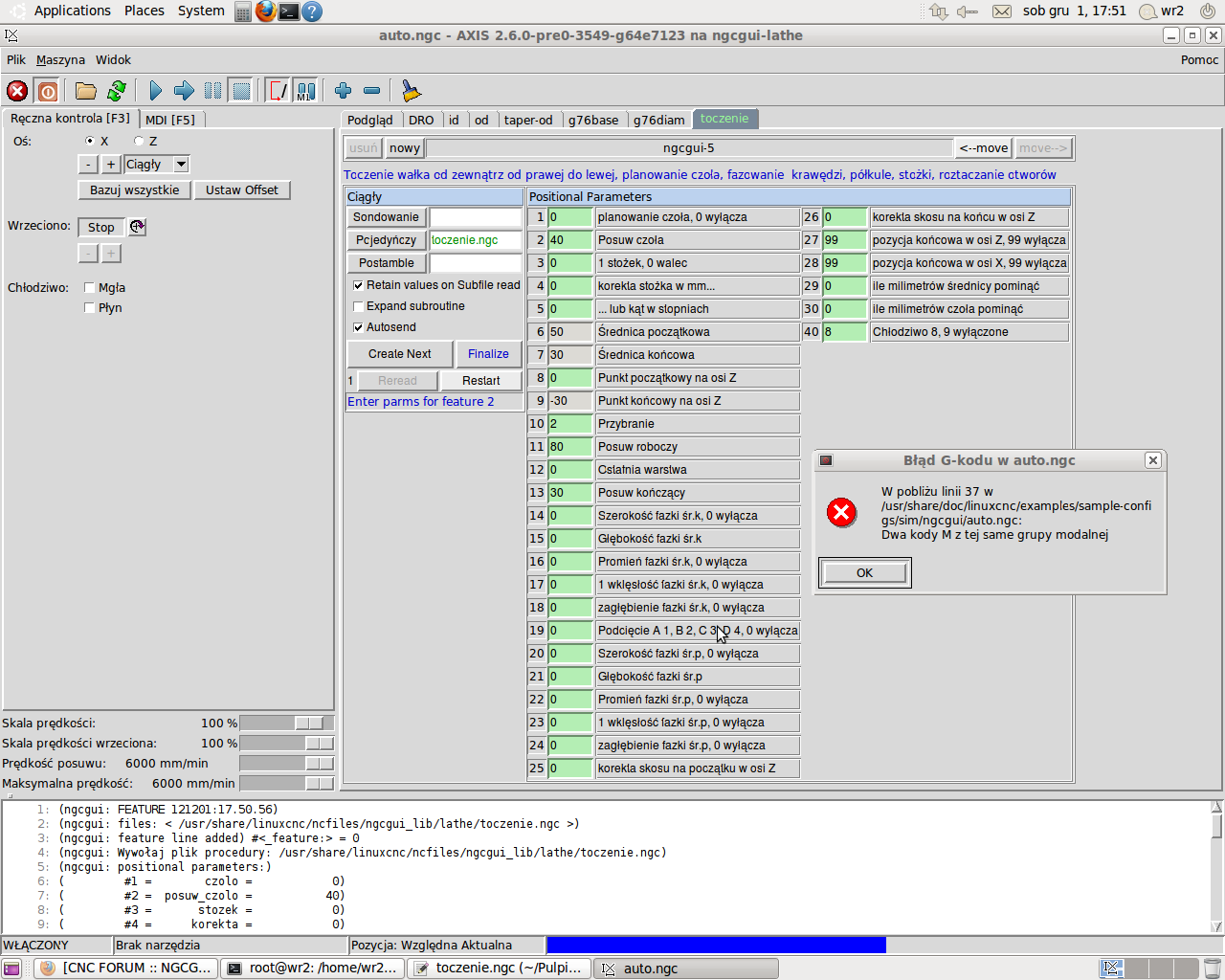Click network connection tray icon
The height and width of the screenshot is (980, 1225).
click(x=938, y=11)
